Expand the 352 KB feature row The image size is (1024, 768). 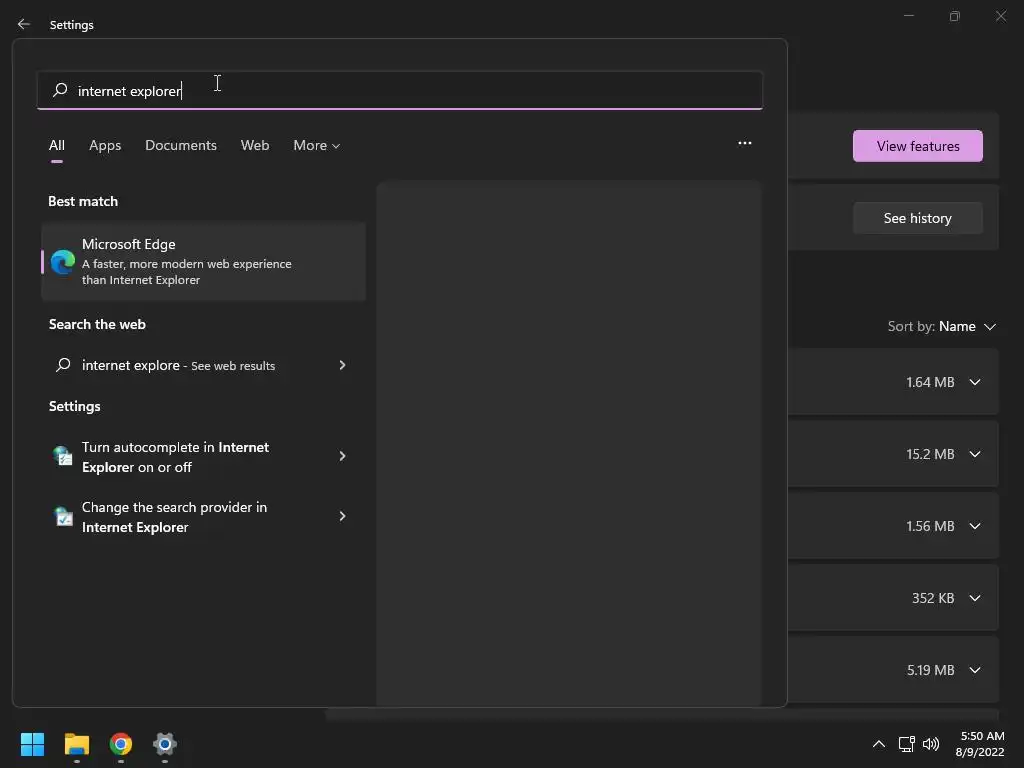tap(975, 598)
